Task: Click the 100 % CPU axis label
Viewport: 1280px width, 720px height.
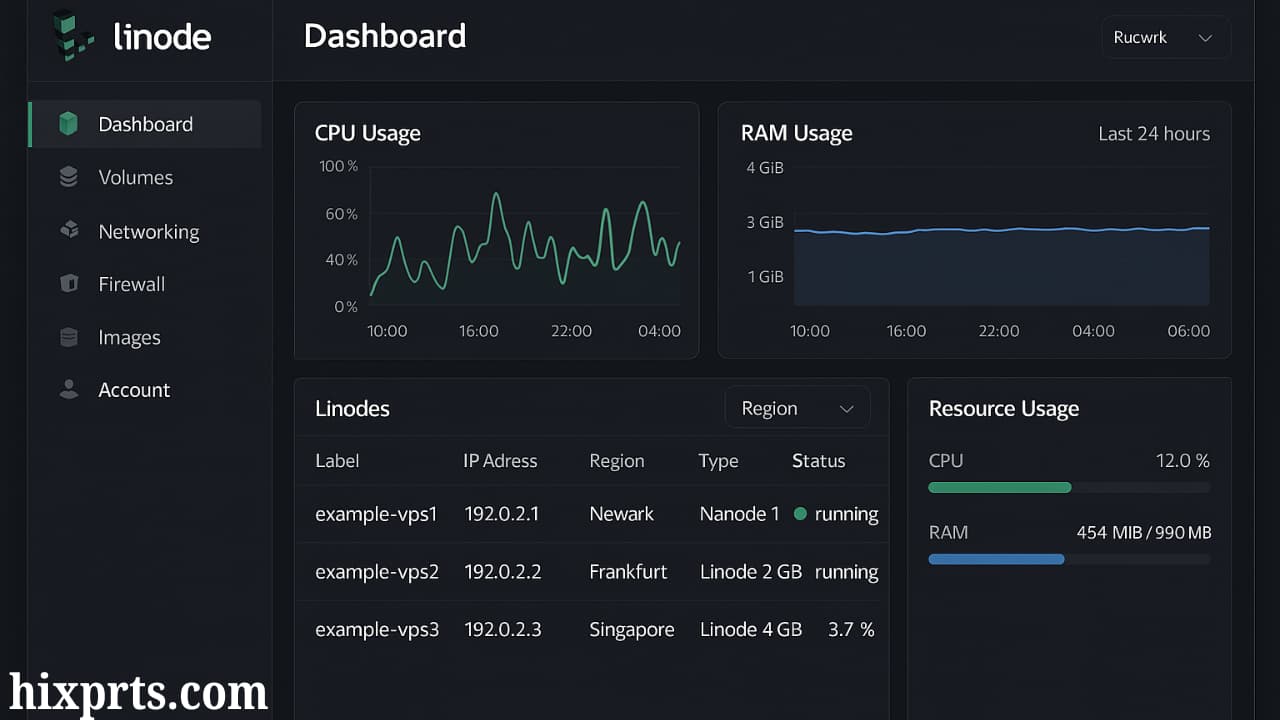Action: pyautogui.click(x=338, y=166)
